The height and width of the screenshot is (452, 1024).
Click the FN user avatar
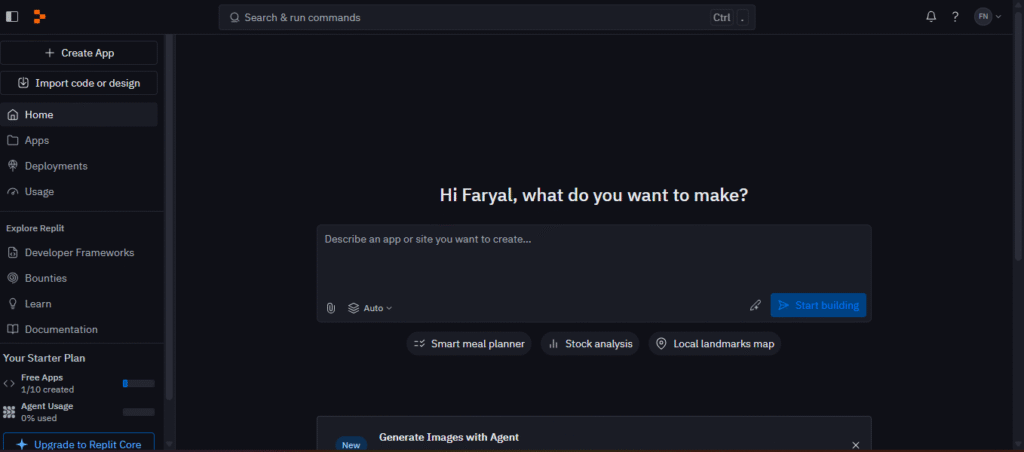[x=983, y=17]
